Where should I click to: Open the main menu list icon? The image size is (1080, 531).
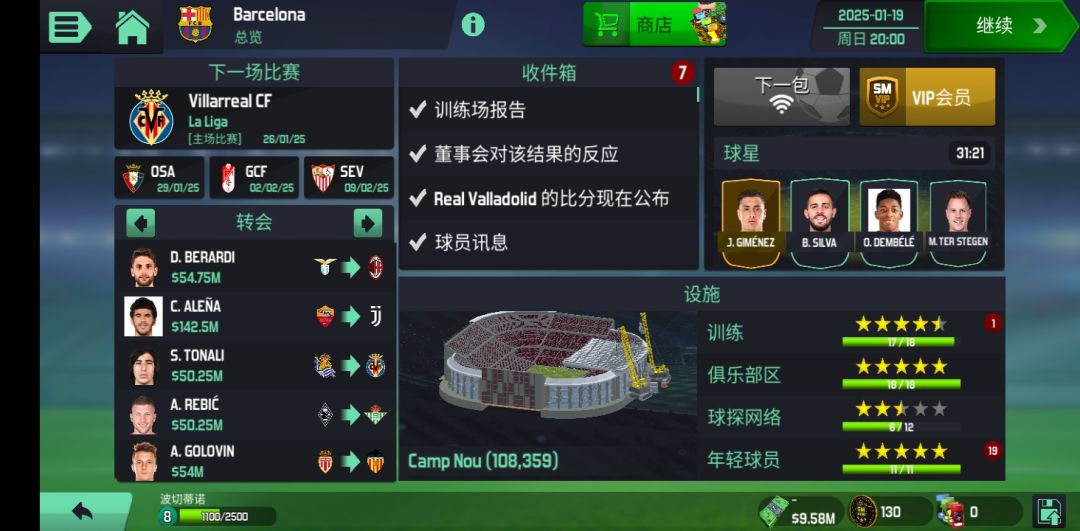pyautogui.click(x=70, y=26)
